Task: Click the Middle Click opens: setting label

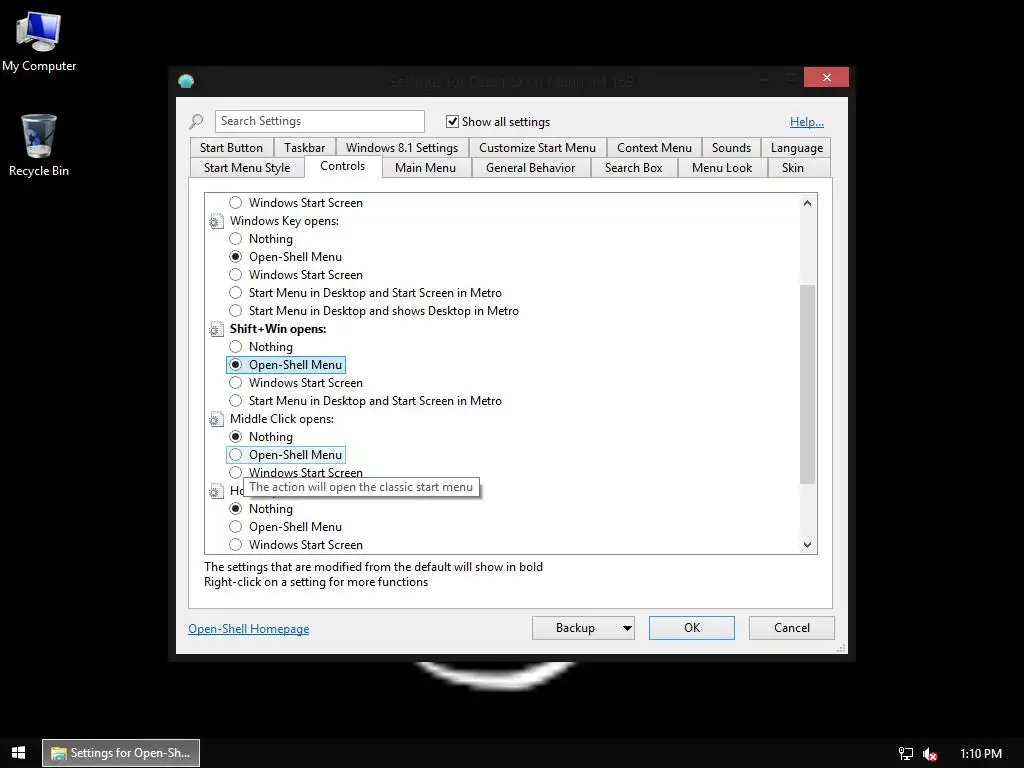Action: [x=281, y=419]
